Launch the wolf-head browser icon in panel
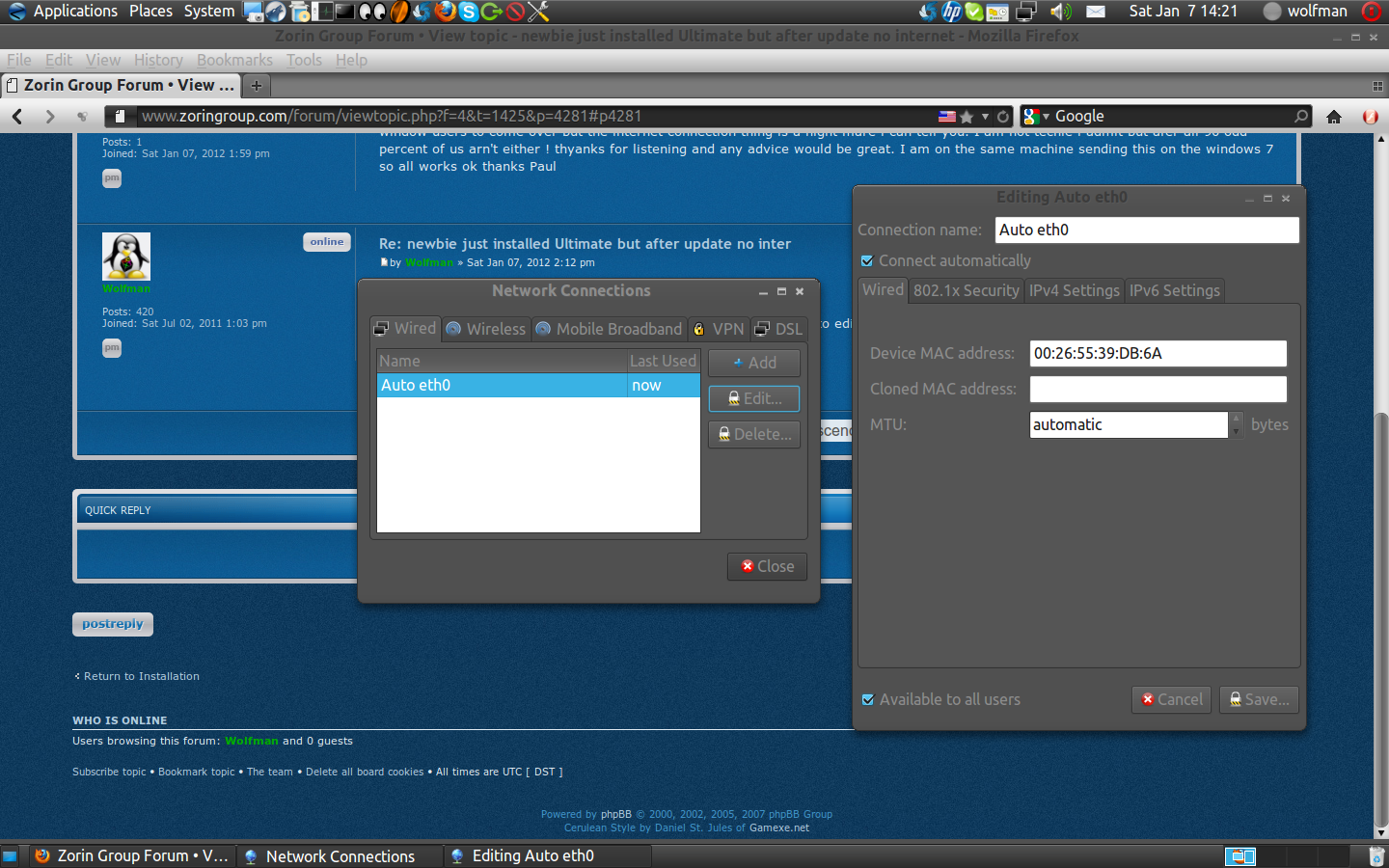 coord(276,12)
